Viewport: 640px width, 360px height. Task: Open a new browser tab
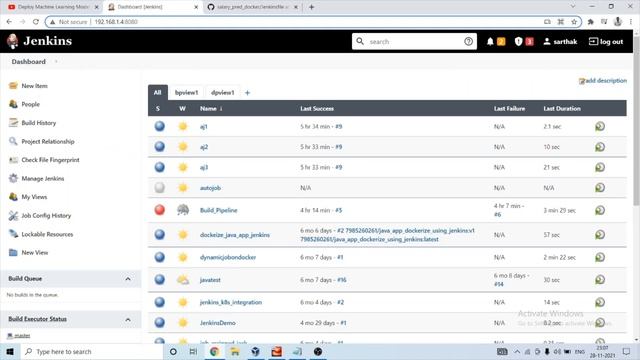coord(311,7)
